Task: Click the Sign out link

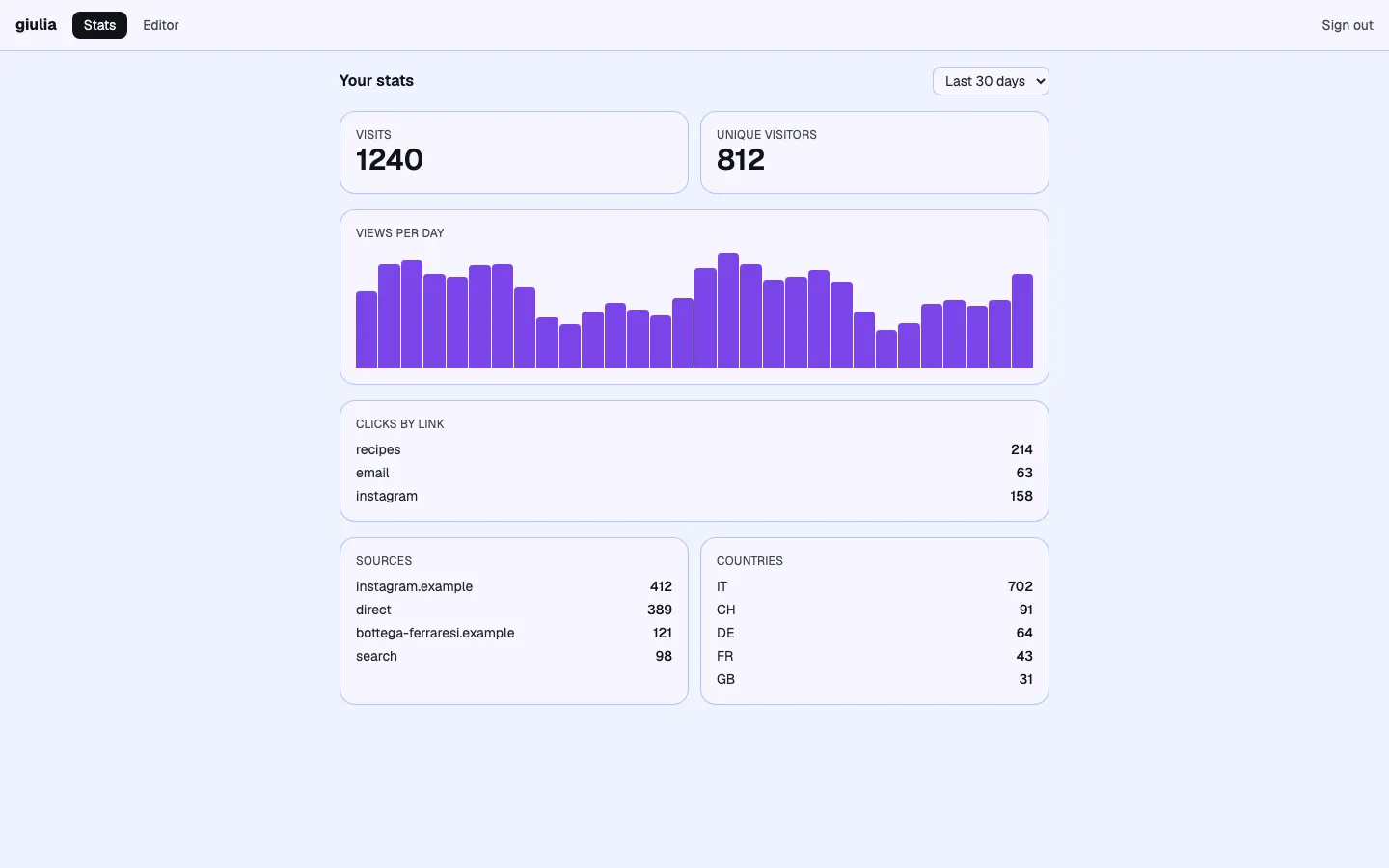Action: click(1348, 25)
